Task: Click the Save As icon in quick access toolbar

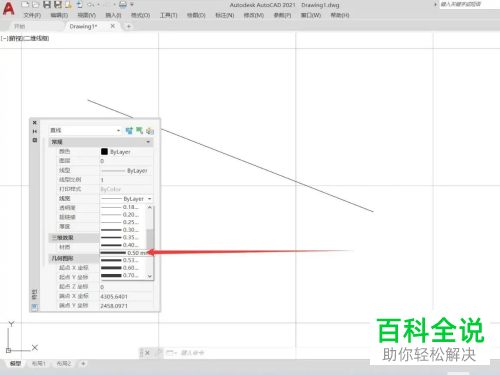Action: tap(58, 4)
